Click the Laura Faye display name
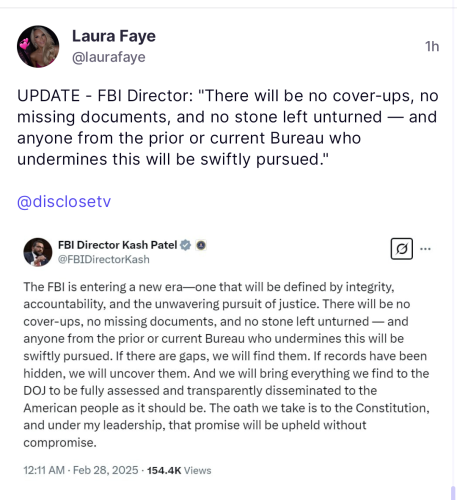Image resolution: width=457 pixels, height=500 pixels. [114, 36]
